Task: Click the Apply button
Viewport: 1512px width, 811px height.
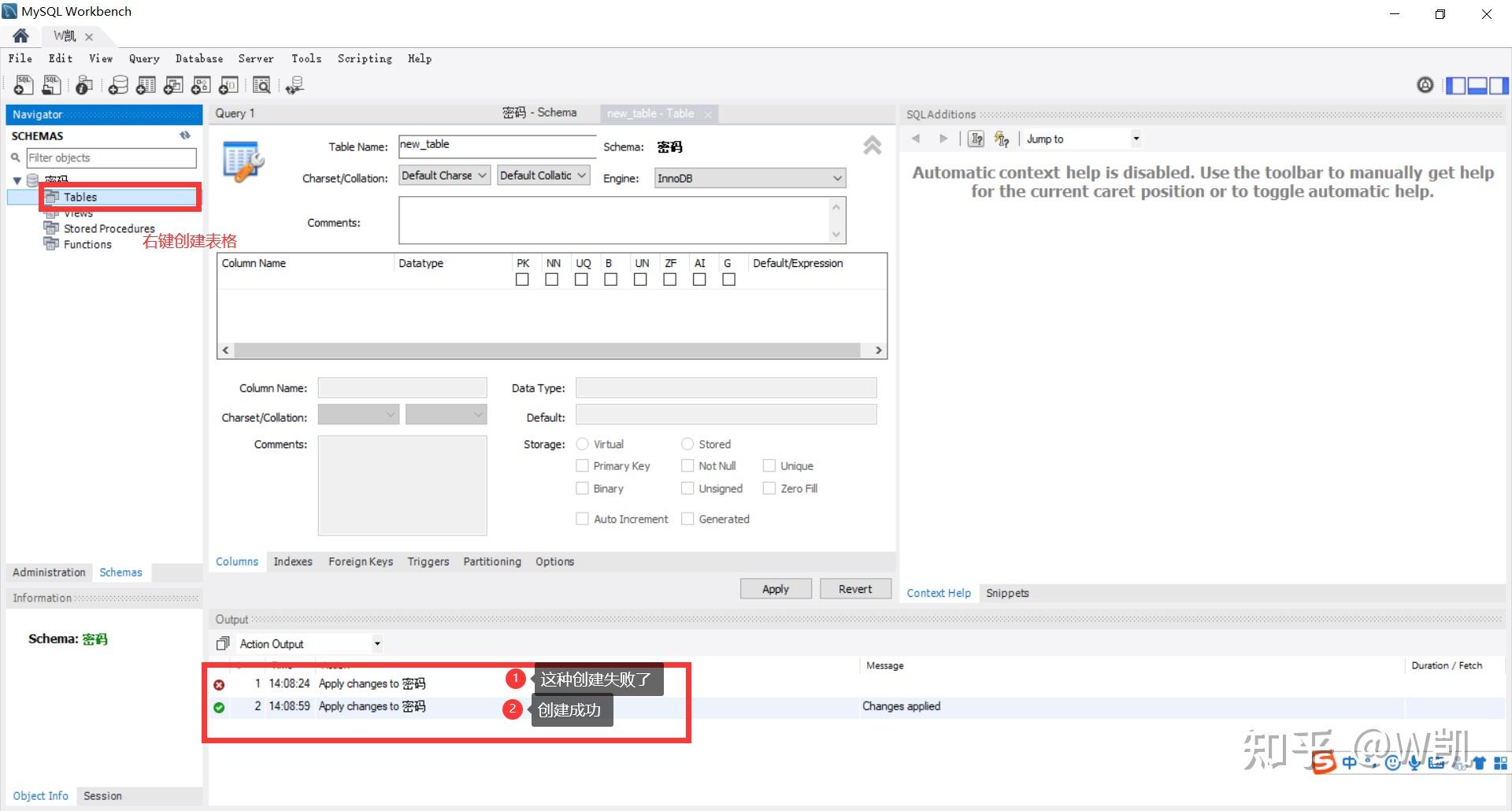Action: [x=776, y=589]
